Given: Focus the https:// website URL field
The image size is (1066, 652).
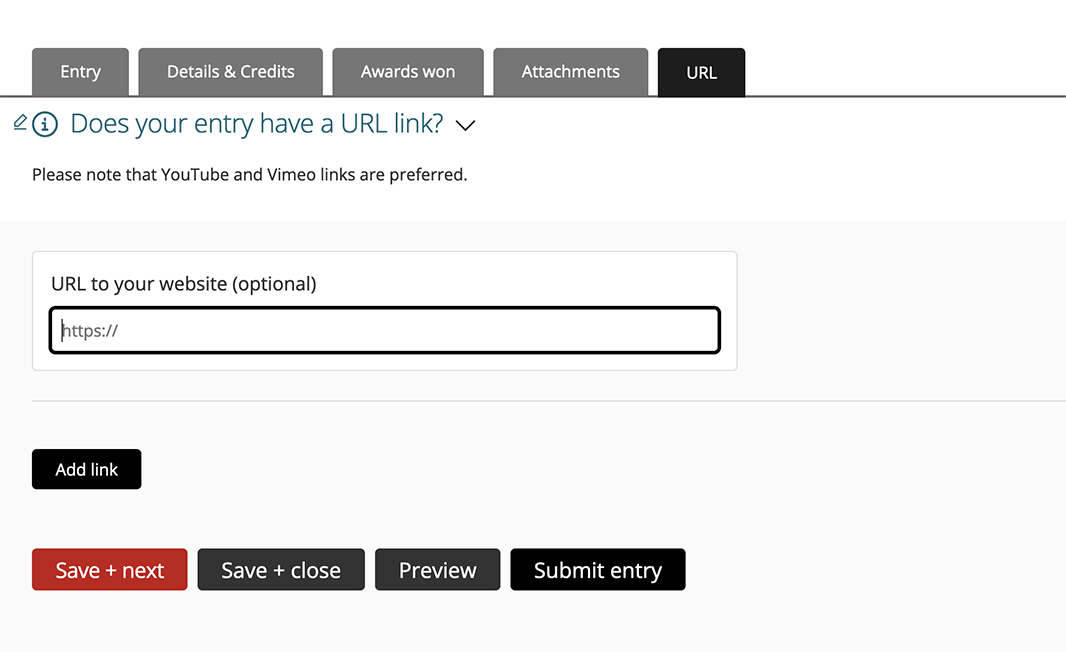Looking at the screenshot, I should tap(385, 331).
